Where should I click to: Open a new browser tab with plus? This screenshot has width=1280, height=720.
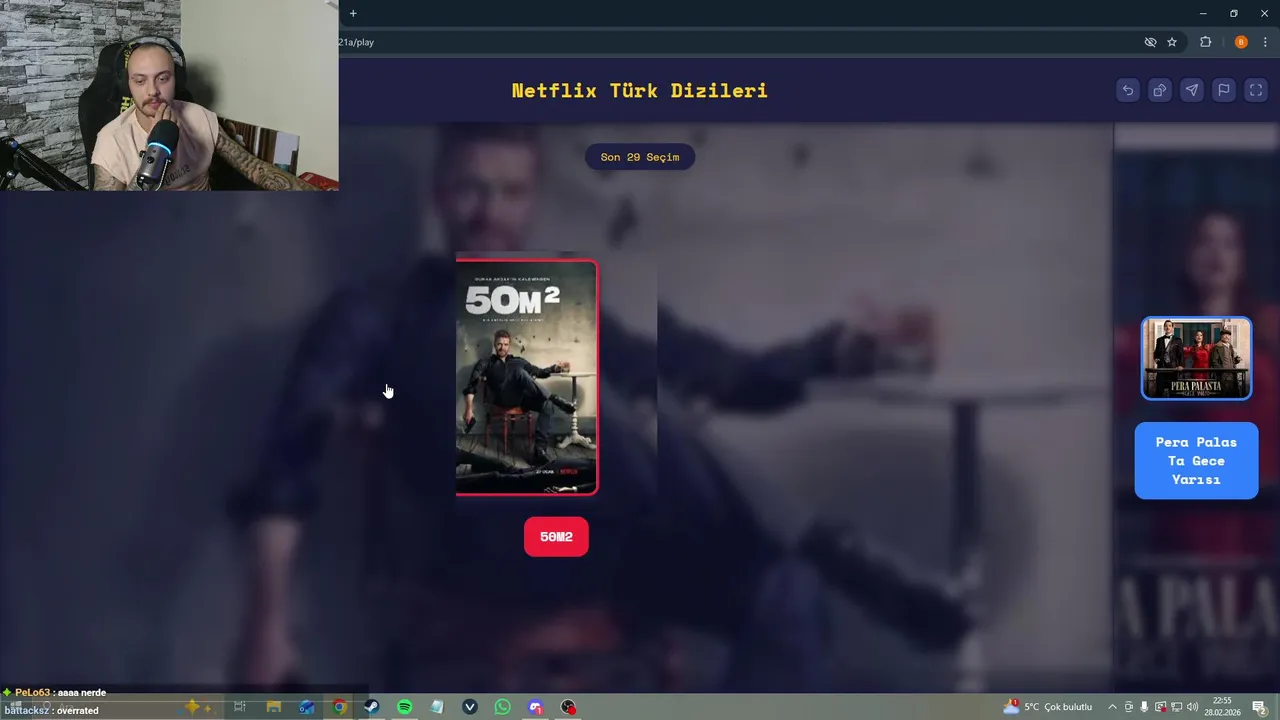[x=353, y=13]
